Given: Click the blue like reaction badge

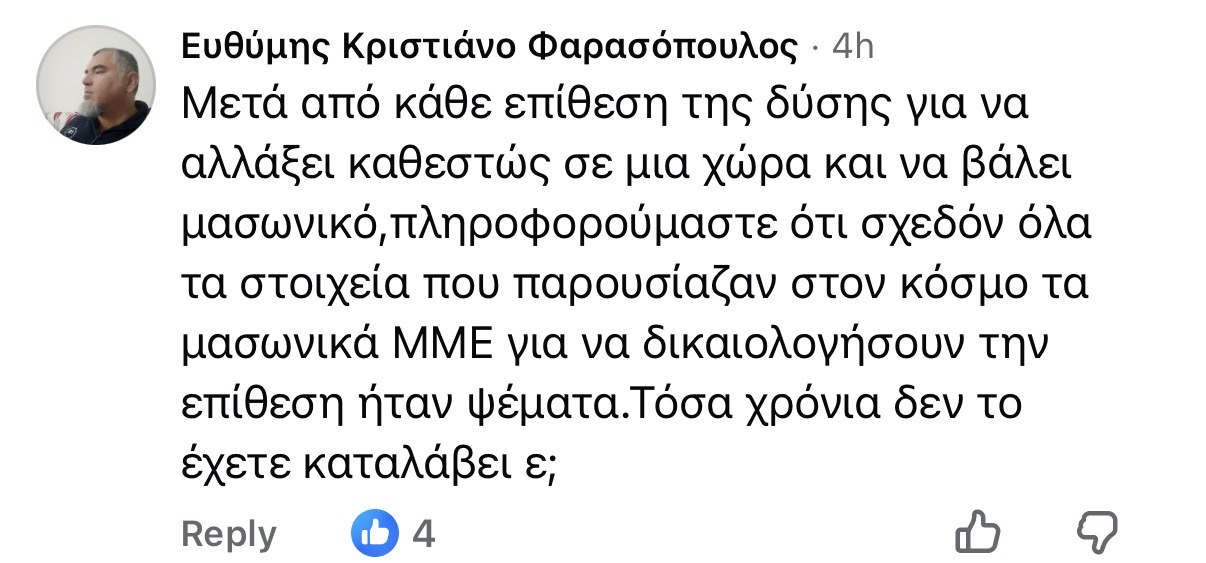Looking at the screenshot, I should (x=375, y=533).
